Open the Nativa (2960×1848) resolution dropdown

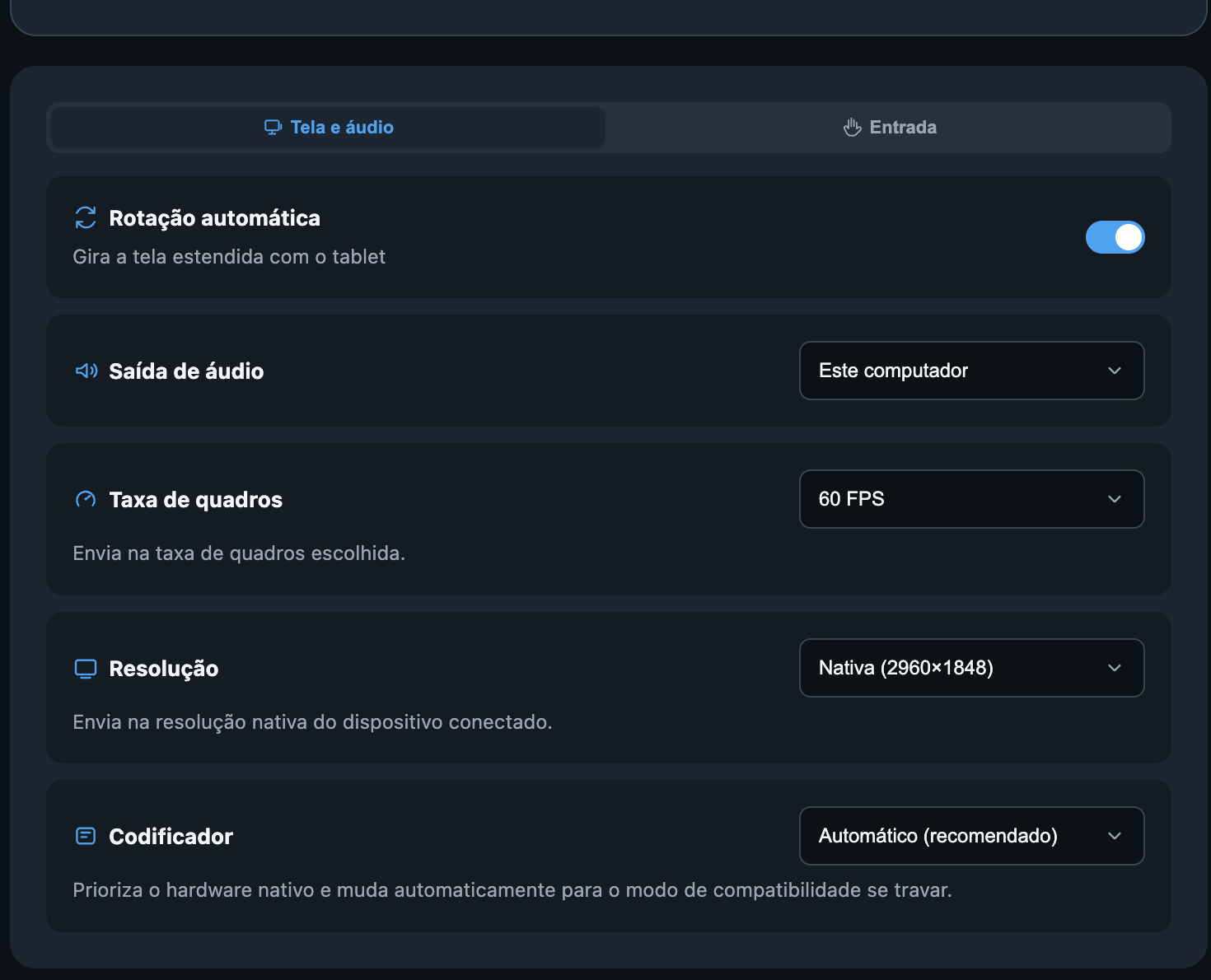point(971,668)
